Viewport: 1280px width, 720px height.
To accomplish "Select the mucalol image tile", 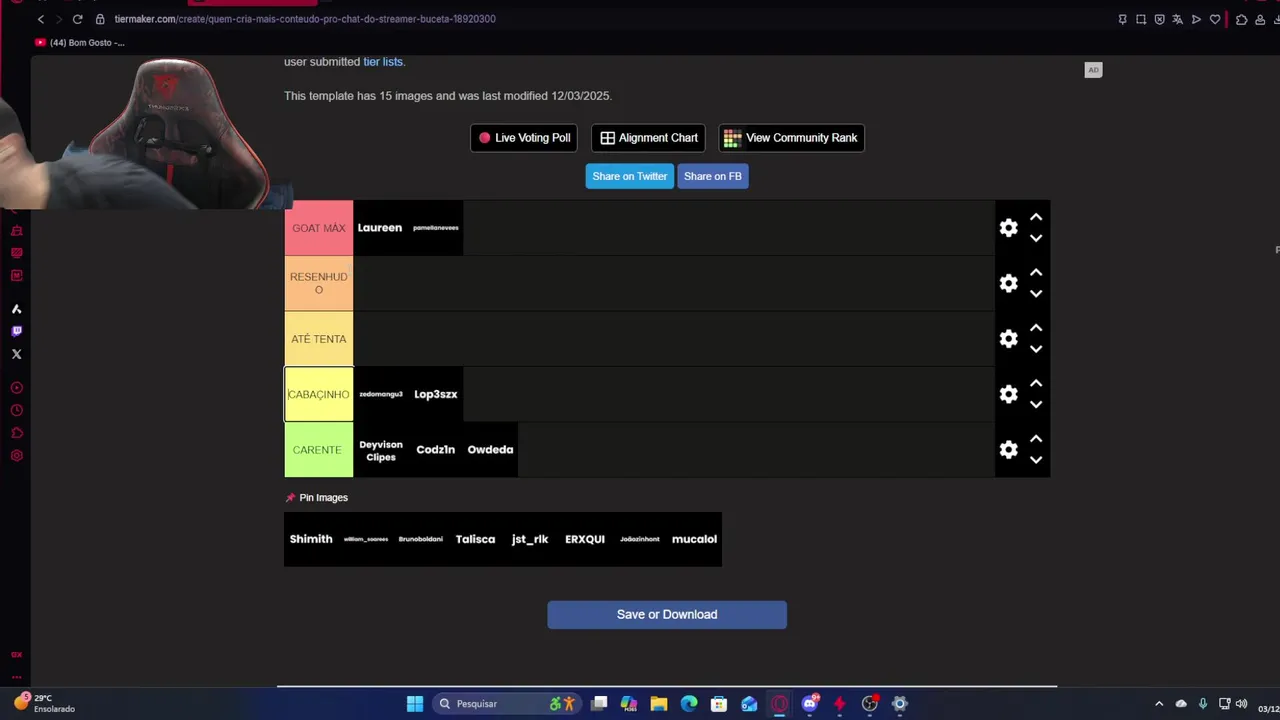I will click(x=694, y=539).
